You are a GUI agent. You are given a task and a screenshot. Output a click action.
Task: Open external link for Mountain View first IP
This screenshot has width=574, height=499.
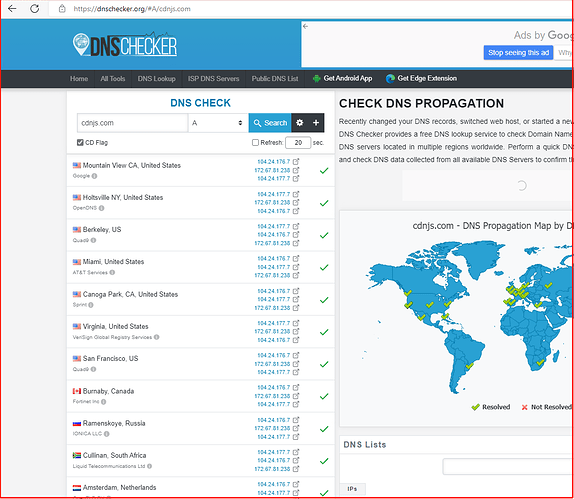click(296, 161)
